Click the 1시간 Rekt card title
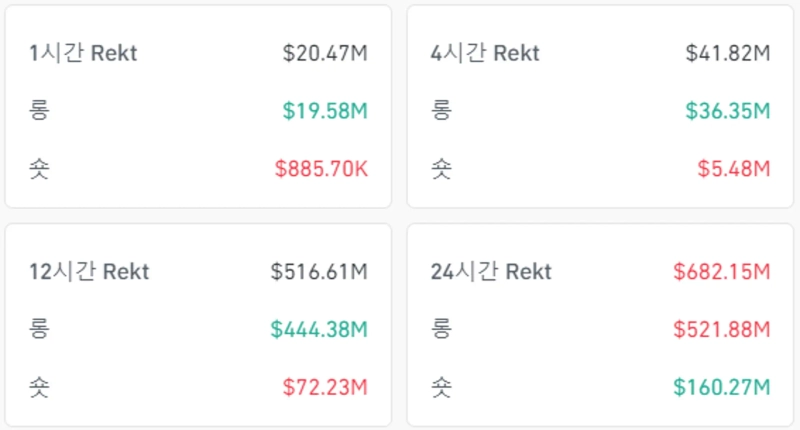800x430 pixels. pyautogui.click(x=83, y=54)
